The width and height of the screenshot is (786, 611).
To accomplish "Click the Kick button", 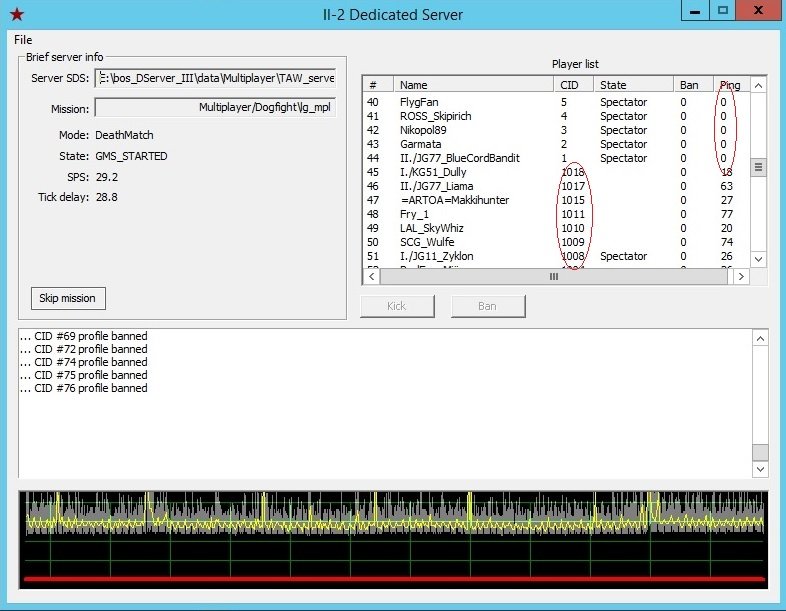I will click(397, 305).
